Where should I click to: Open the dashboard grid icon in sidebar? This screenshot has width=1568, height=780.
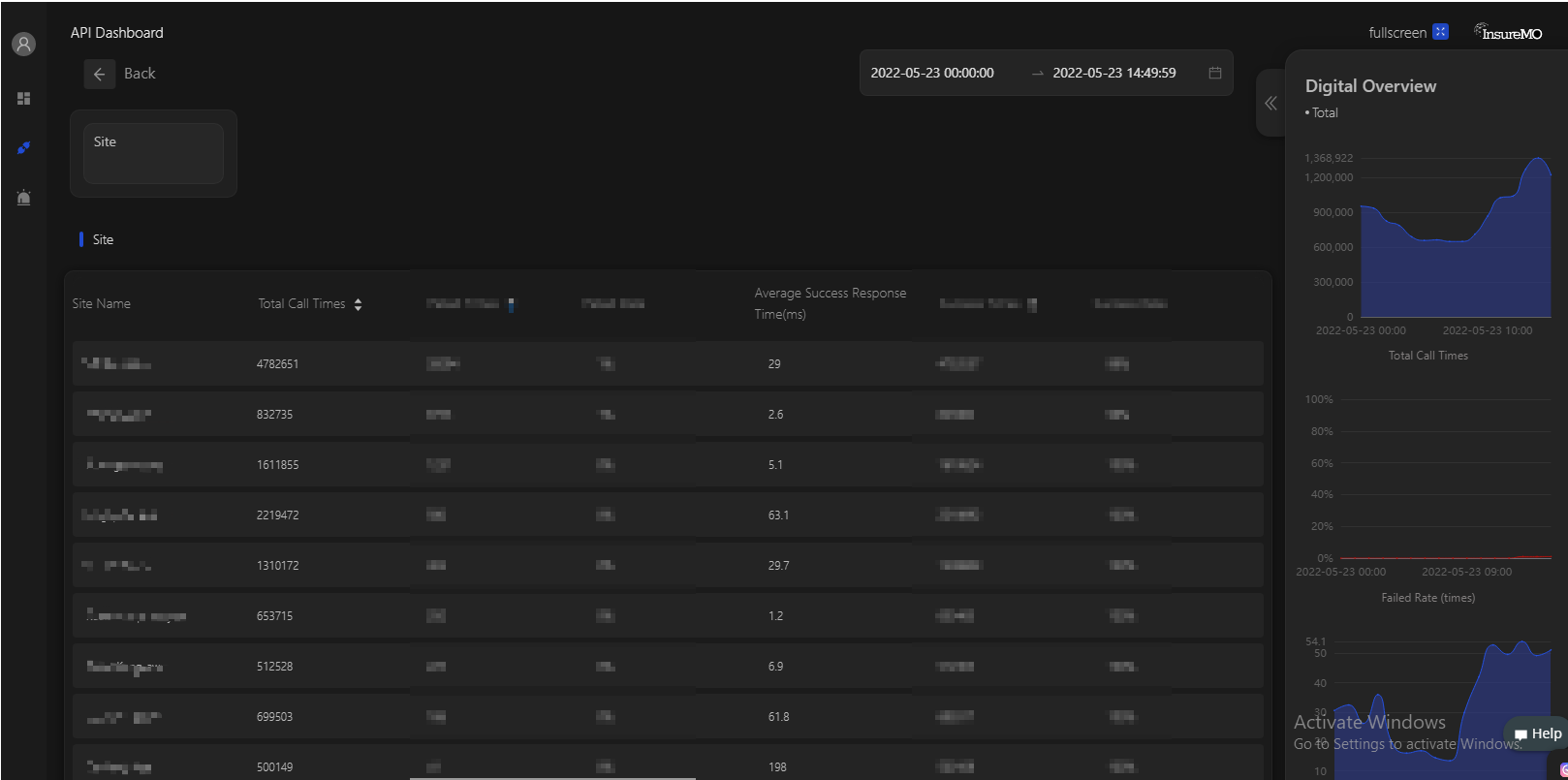(23, 98)
